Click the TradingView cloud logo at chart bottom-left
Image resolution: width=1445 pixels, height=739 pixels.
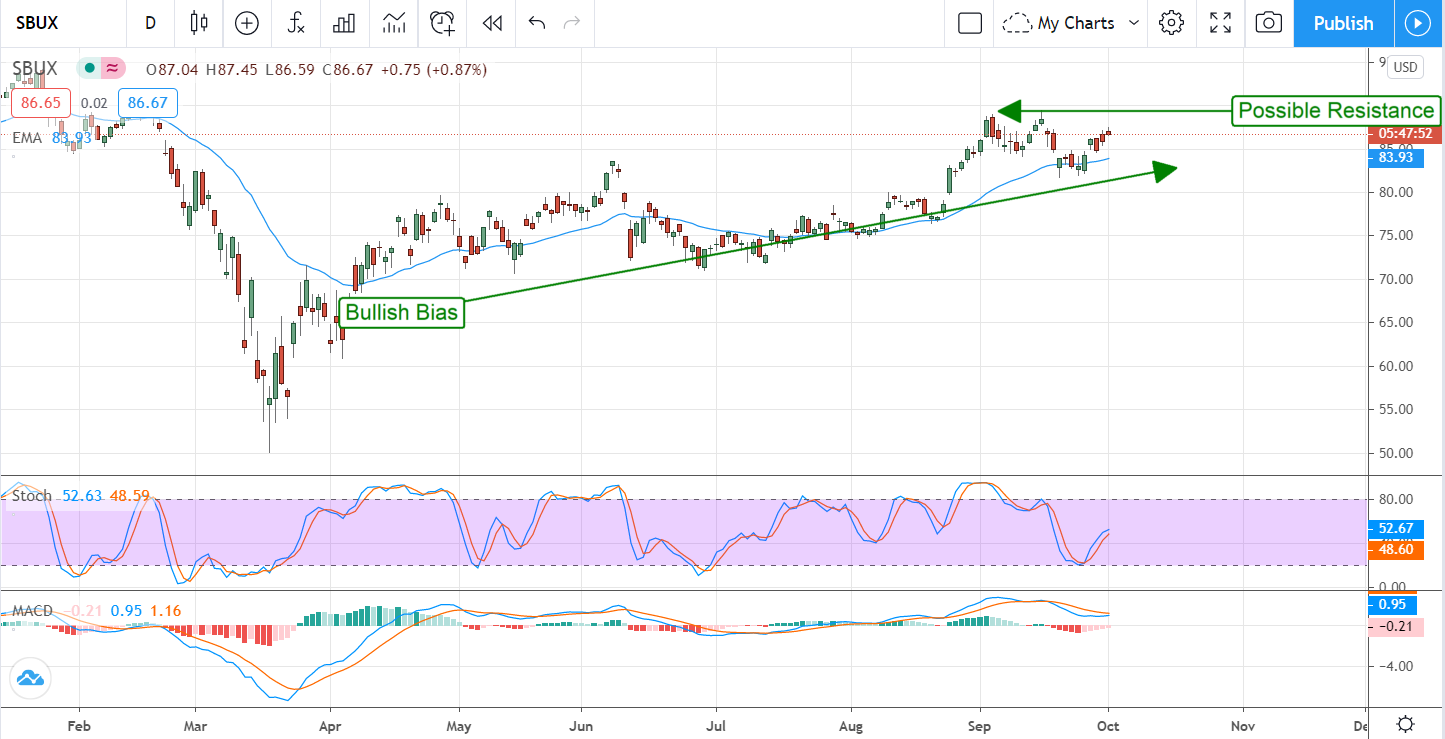30,677
